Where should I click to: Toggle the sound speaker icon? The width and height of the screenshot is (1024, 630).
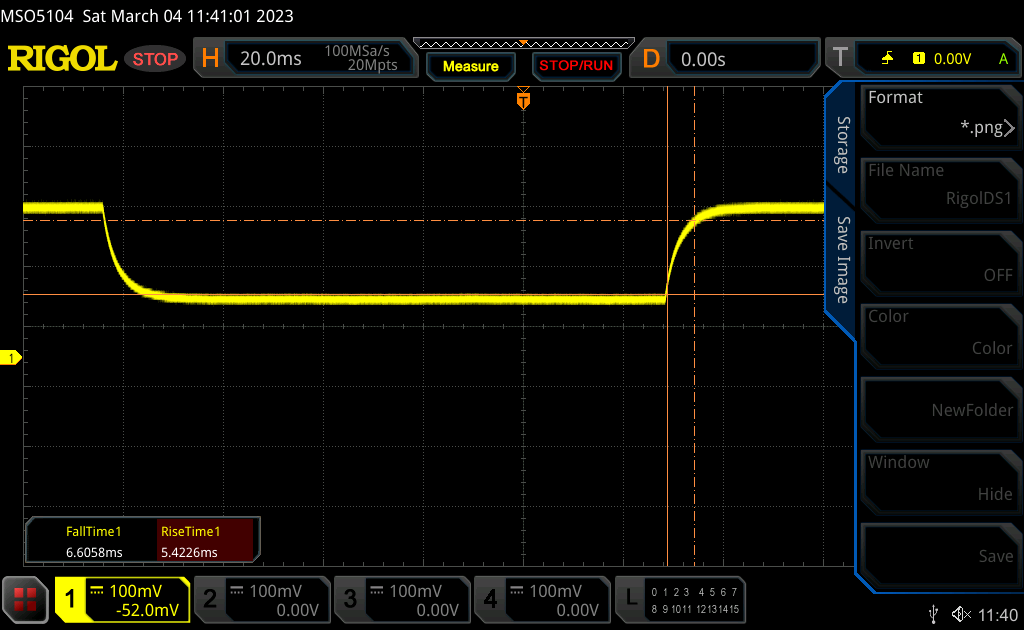tap(961, 613)
